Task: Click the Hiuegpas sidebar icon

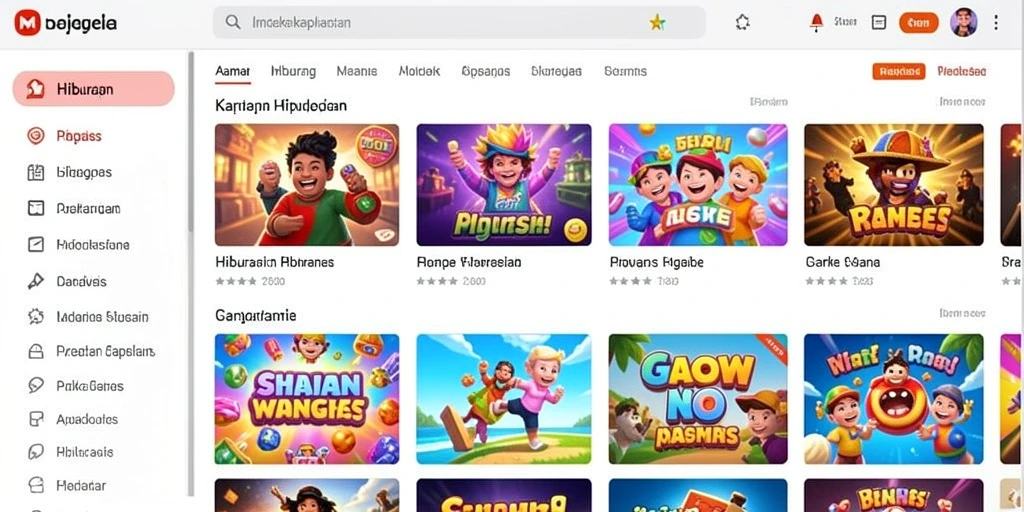Action: click(x=35, y=172)
